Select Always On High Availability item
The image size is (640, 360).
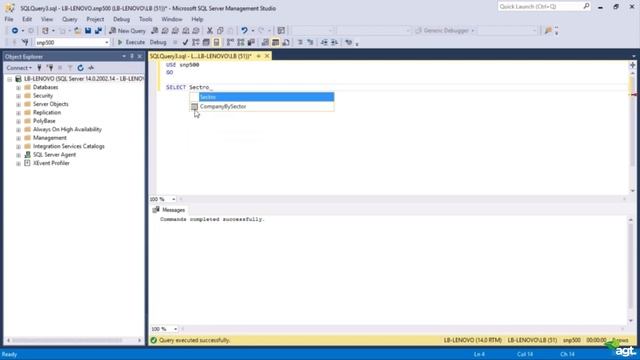[x=67, y=129]
